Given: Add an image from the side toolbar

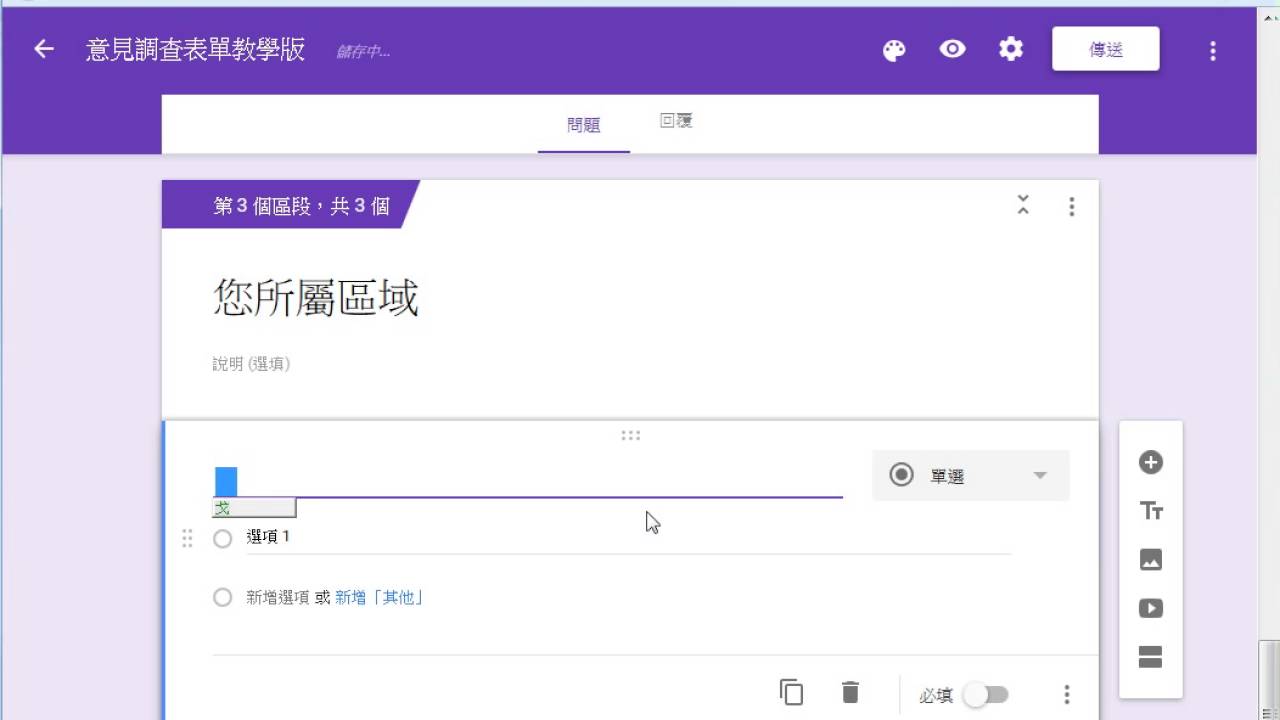Looking at the screenshot, I should [x=1151, y=560].
